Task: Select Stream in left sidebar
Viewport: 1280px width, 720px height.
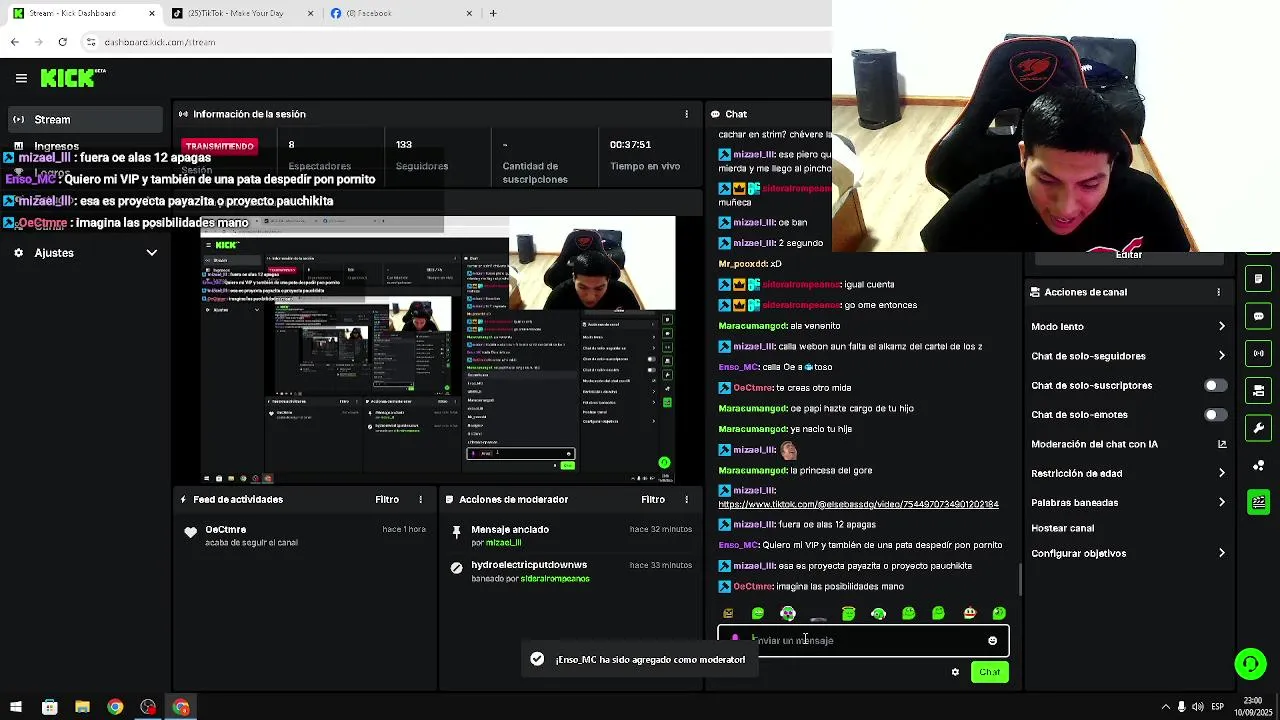Action: click(83, 119)
